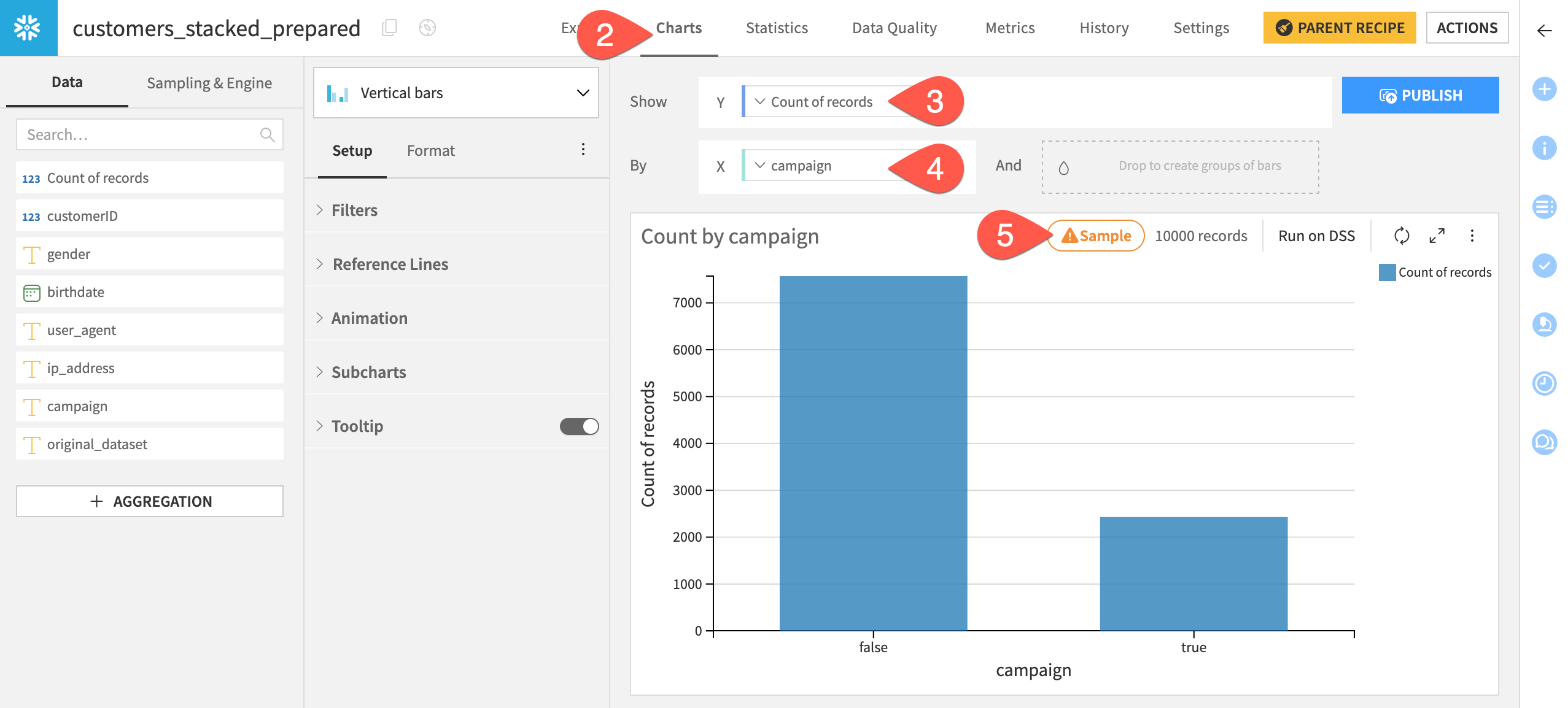Click the true bar in chart
This screenshot has height=708, width=1568.
click(x=1193, y=574)
